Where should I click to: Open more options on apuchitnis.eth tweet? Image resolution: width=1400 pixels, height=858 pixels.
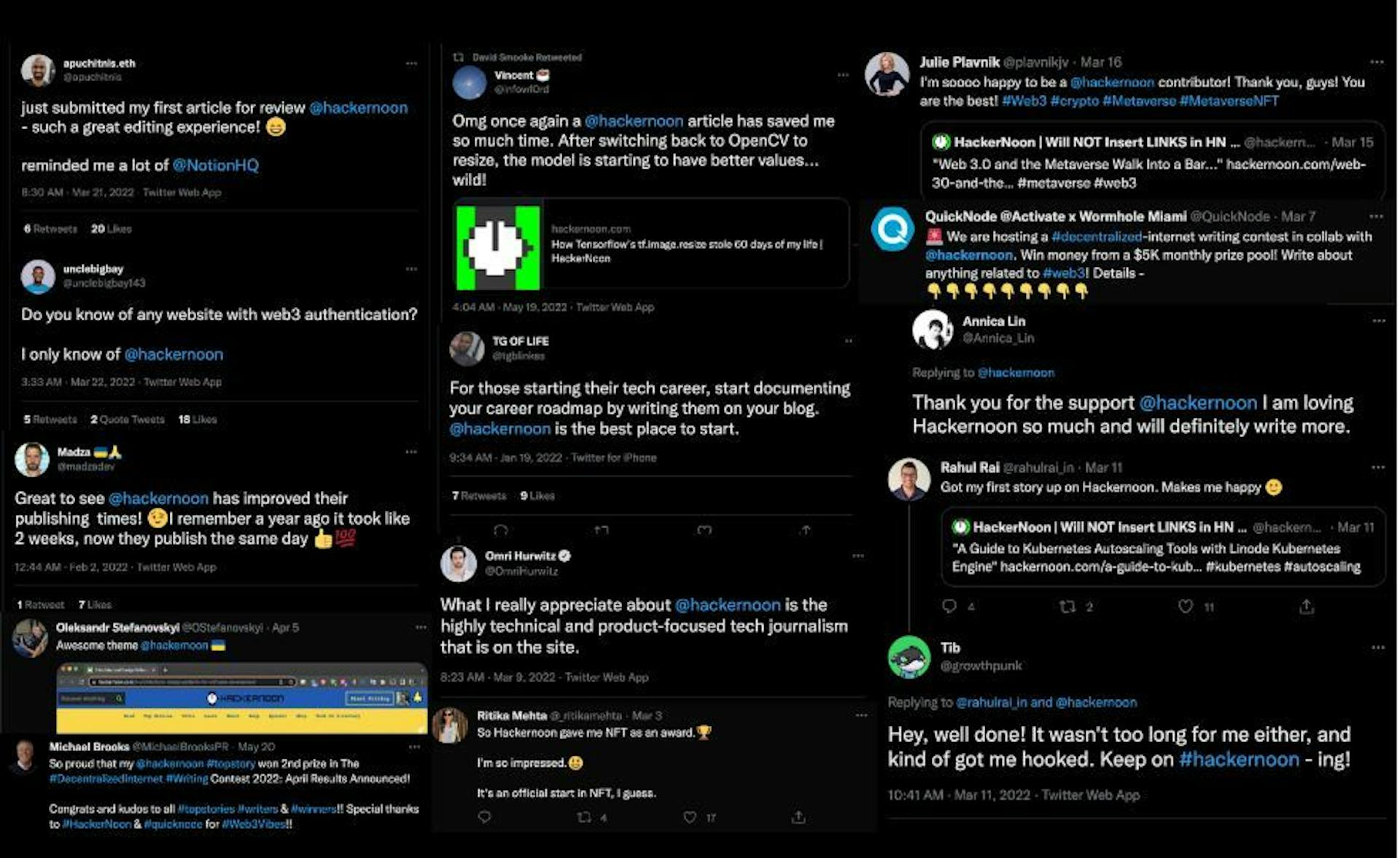(x=411, y=63)
